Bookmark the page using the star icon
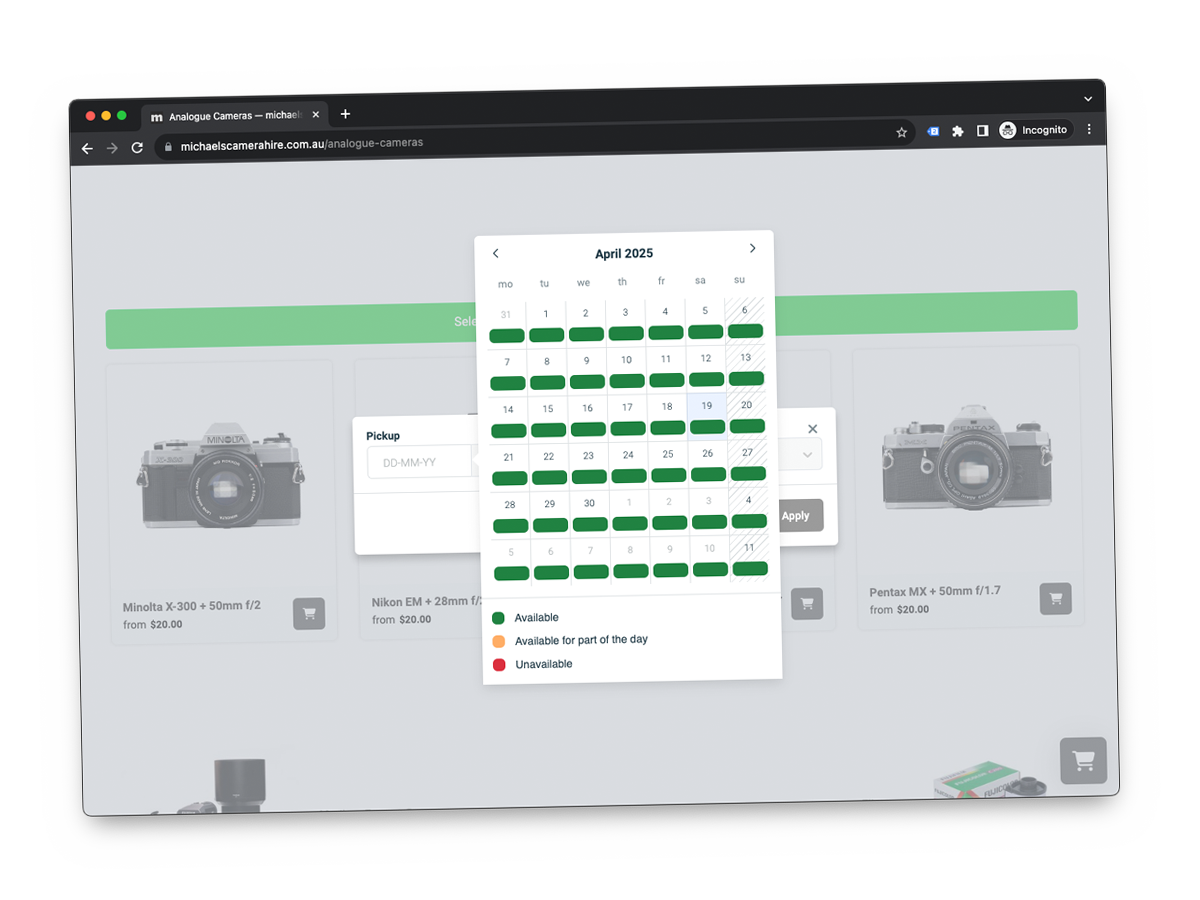The height and width of the screenshot is (900, 1200). pos(901,131)
